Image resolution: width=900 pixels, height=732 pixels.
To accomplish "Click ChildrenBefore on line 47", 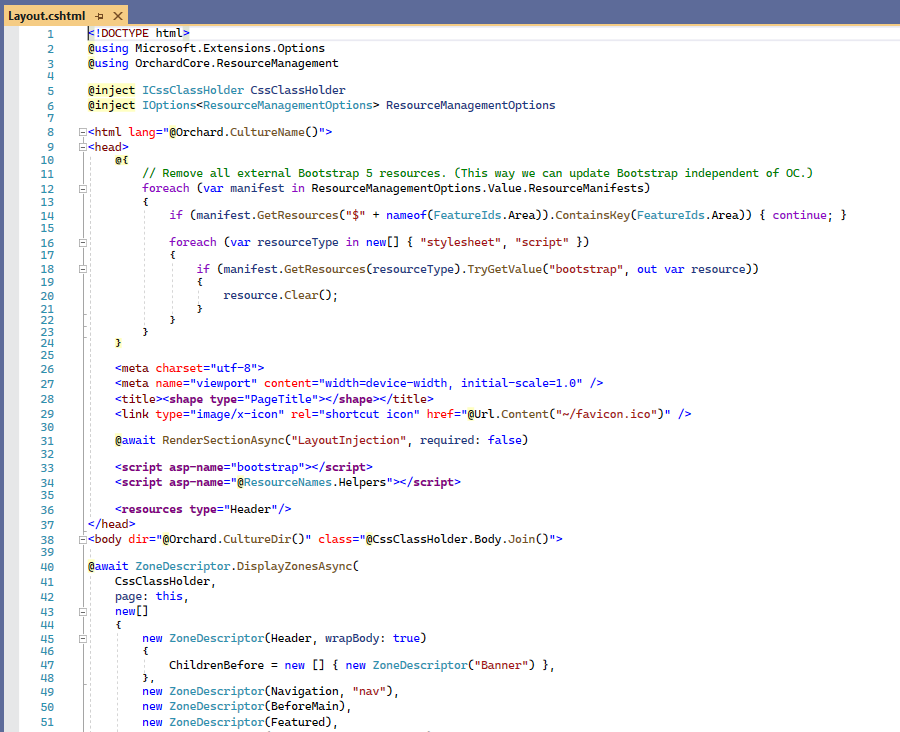I will (216, 665).
